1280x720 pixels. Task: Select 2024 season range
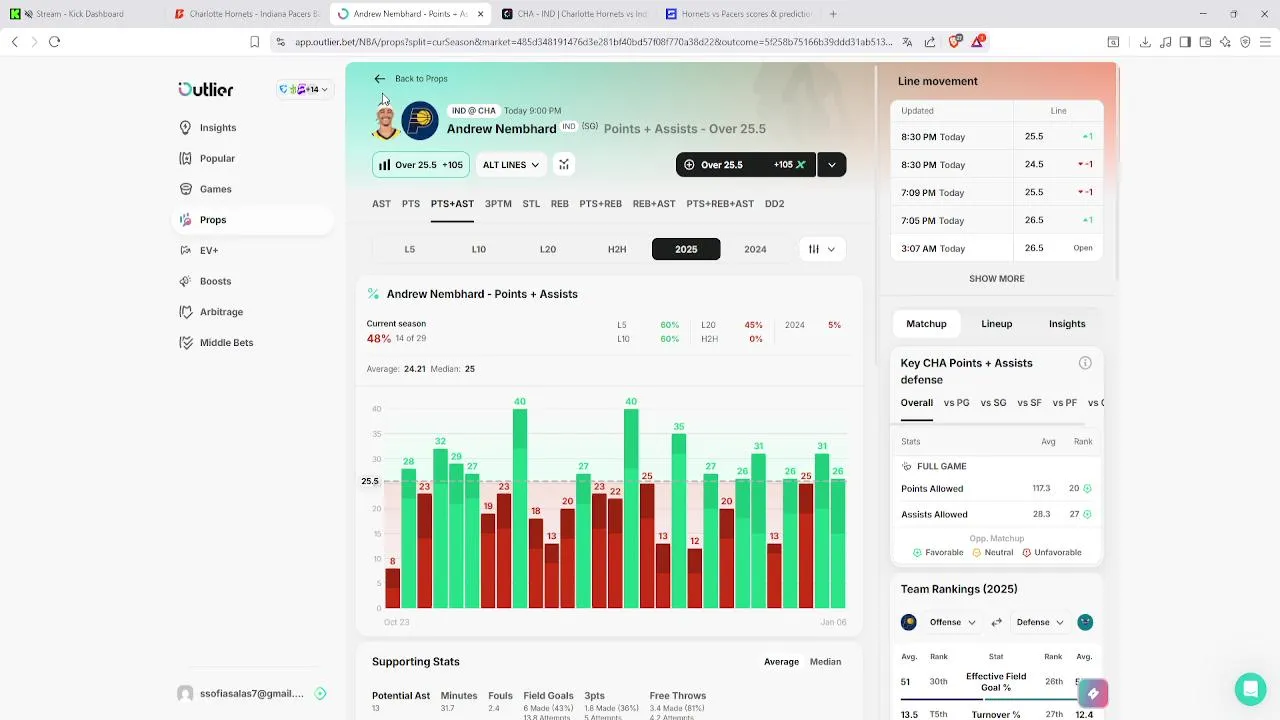(755, 249)
